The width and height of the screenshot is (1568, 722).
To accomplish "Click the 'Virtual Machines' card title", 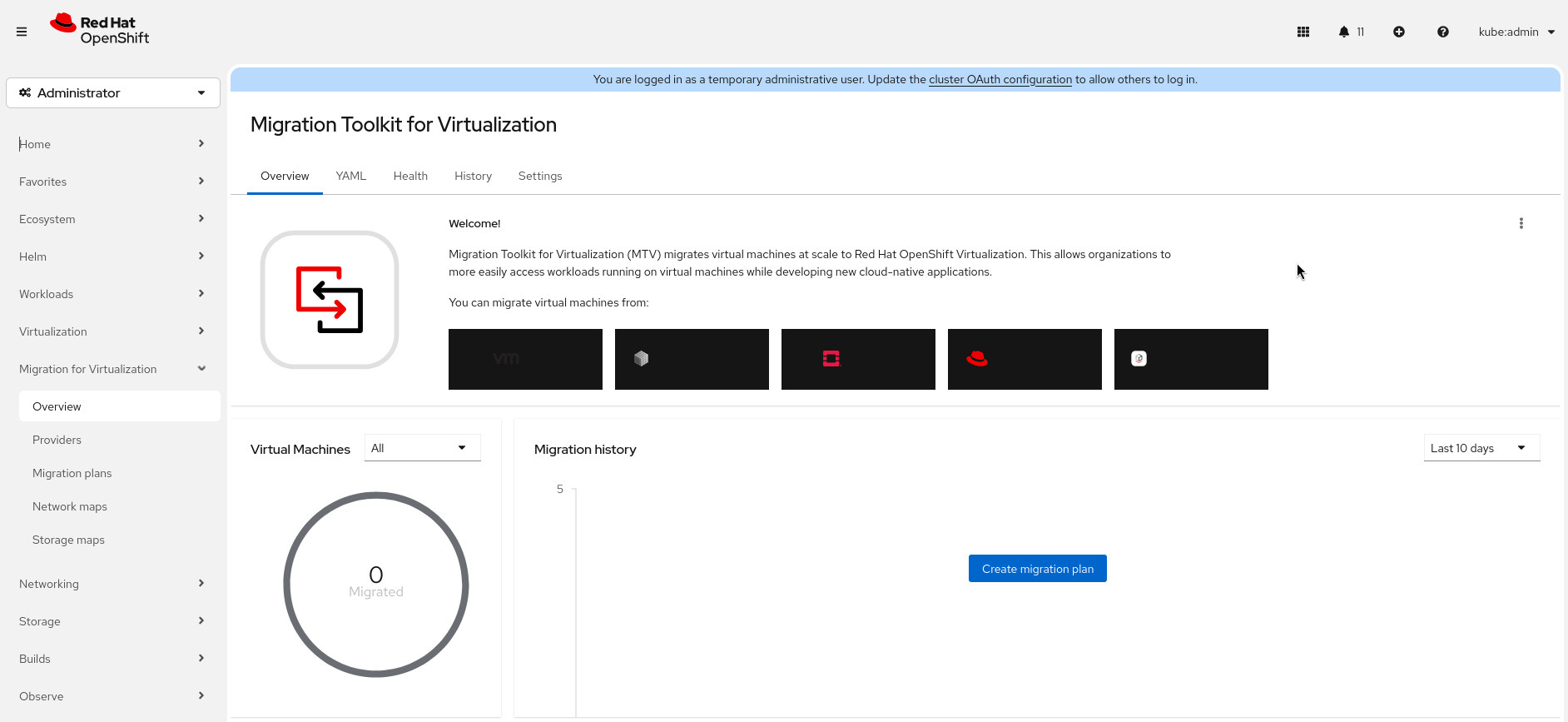I will pyautogui.click(x=300, y=449).
